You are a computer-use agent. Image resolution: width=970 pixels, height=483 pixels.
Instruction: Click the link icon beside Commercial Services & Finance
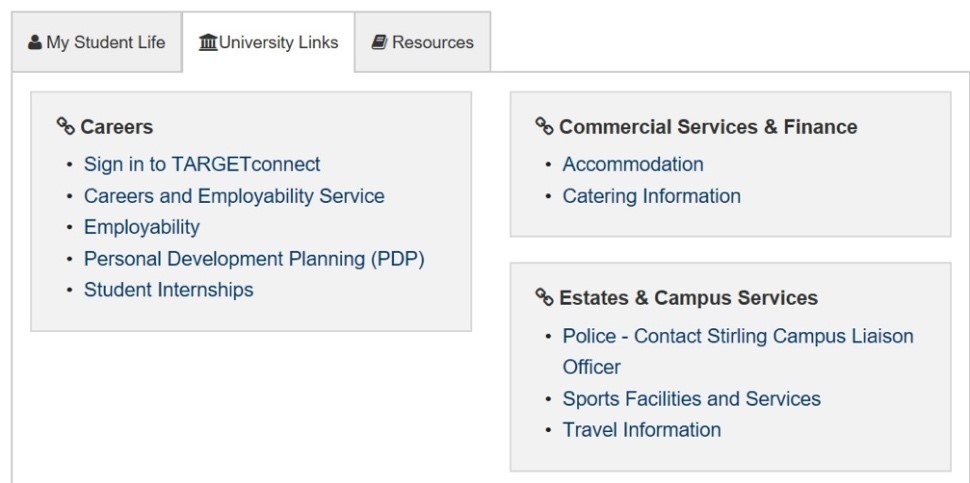(x=545, y=126)
